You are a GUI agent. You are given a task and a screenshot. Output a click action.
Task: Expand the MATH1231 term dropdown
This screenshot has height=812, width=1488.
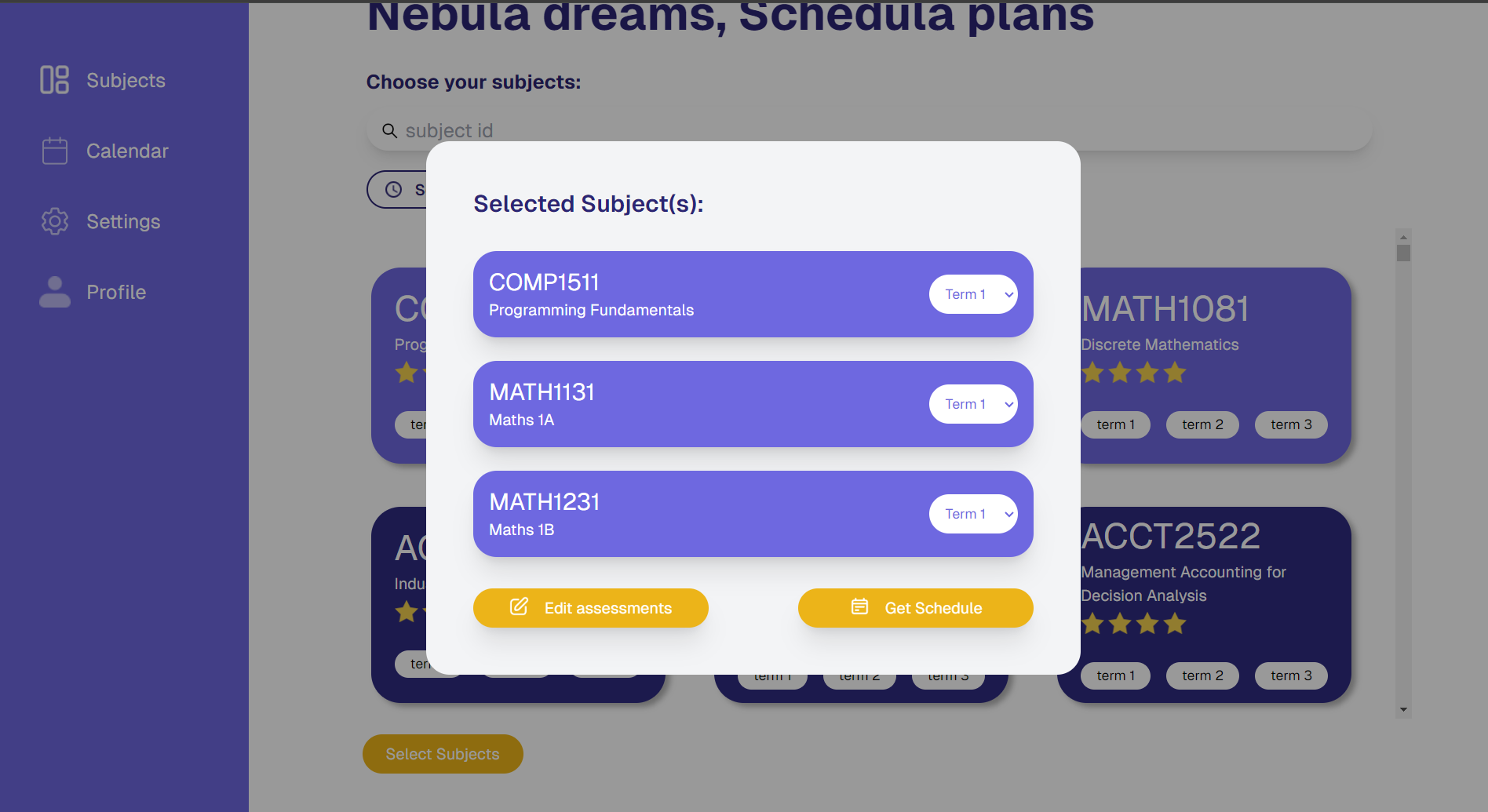pyautogui.click(x=973, y=514)
